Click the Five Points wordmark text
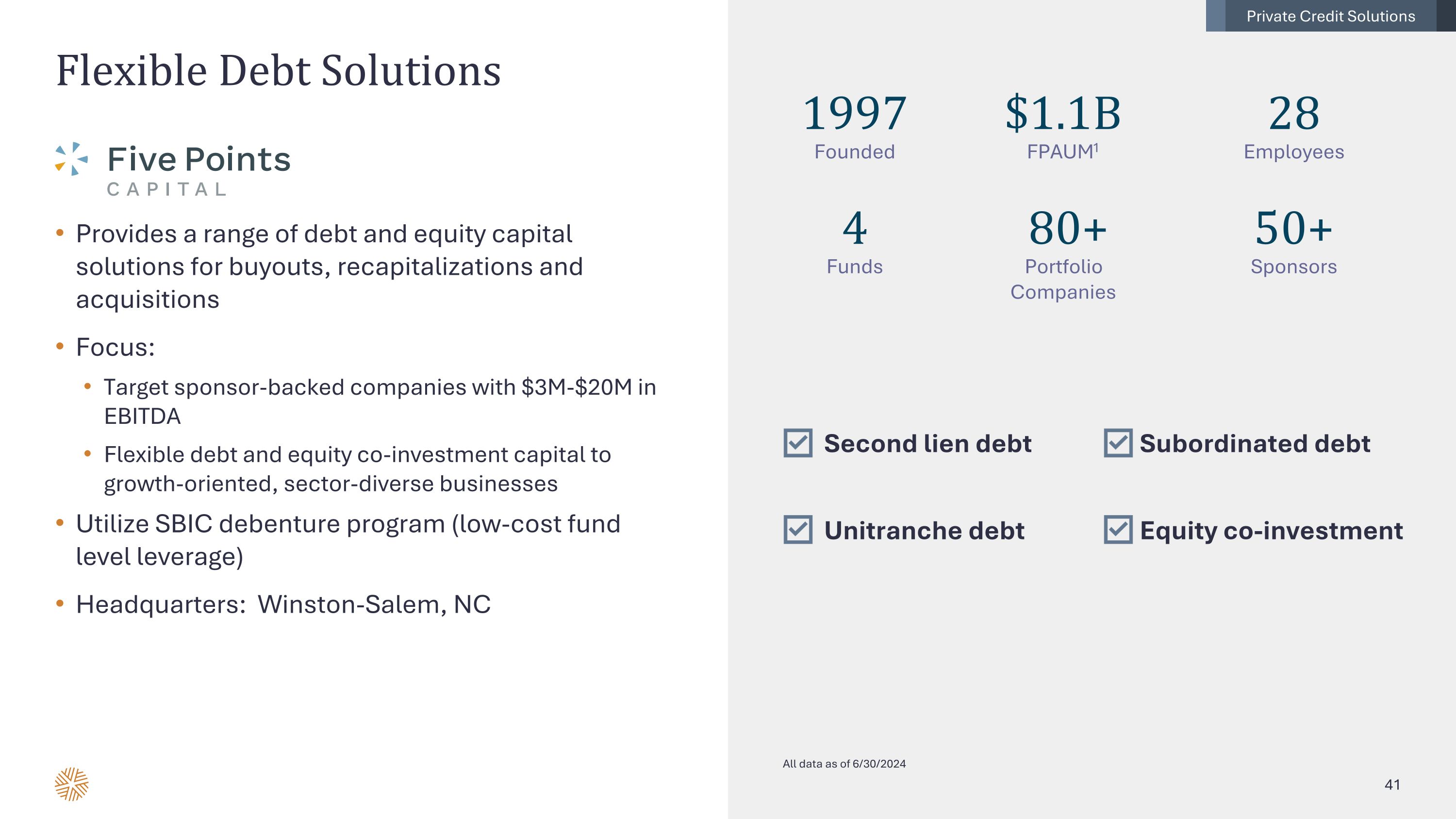 pyautogui.click(x=199, y=159)
